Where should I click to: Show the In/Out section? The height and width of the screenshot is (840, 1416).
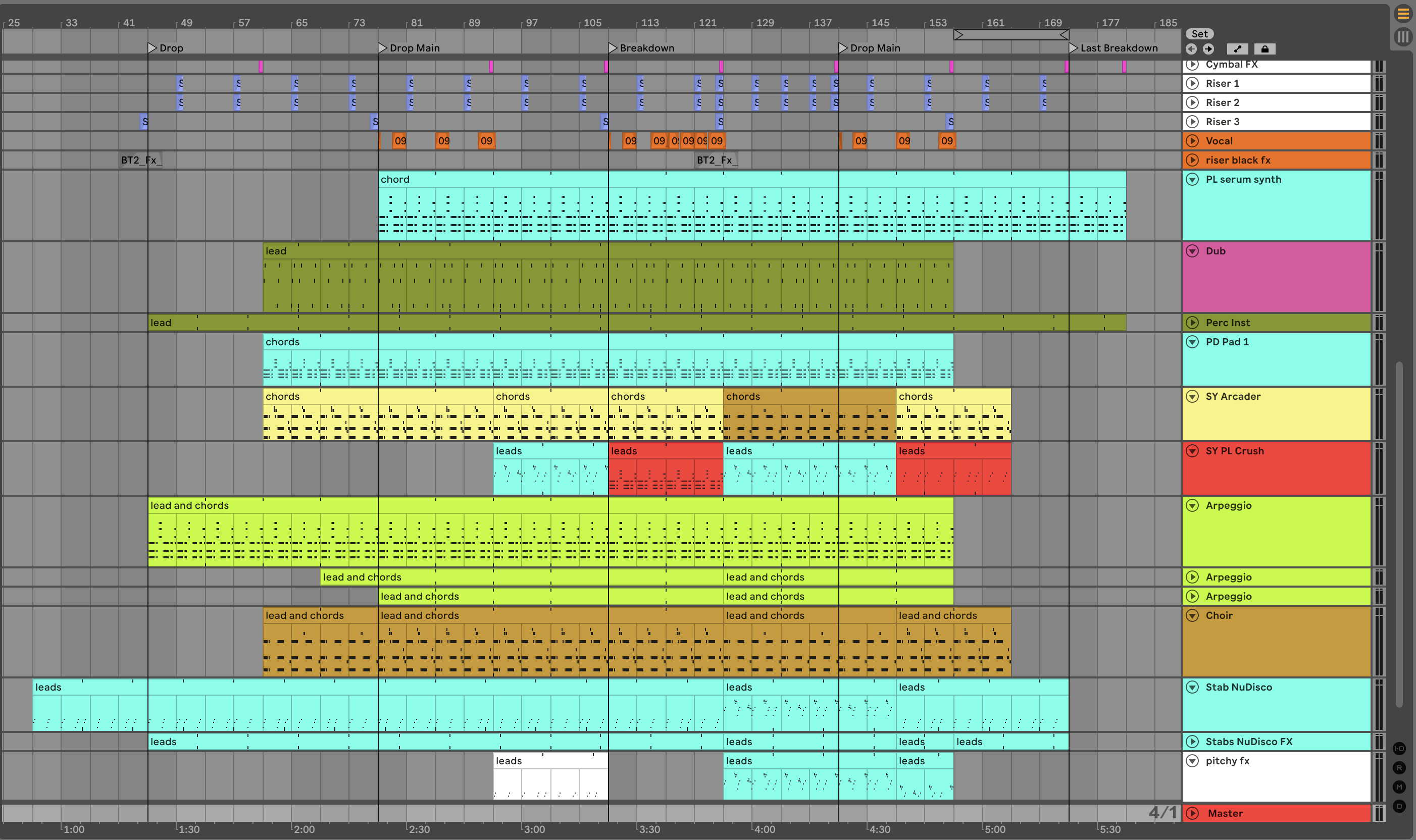(x=1399, y=748)
